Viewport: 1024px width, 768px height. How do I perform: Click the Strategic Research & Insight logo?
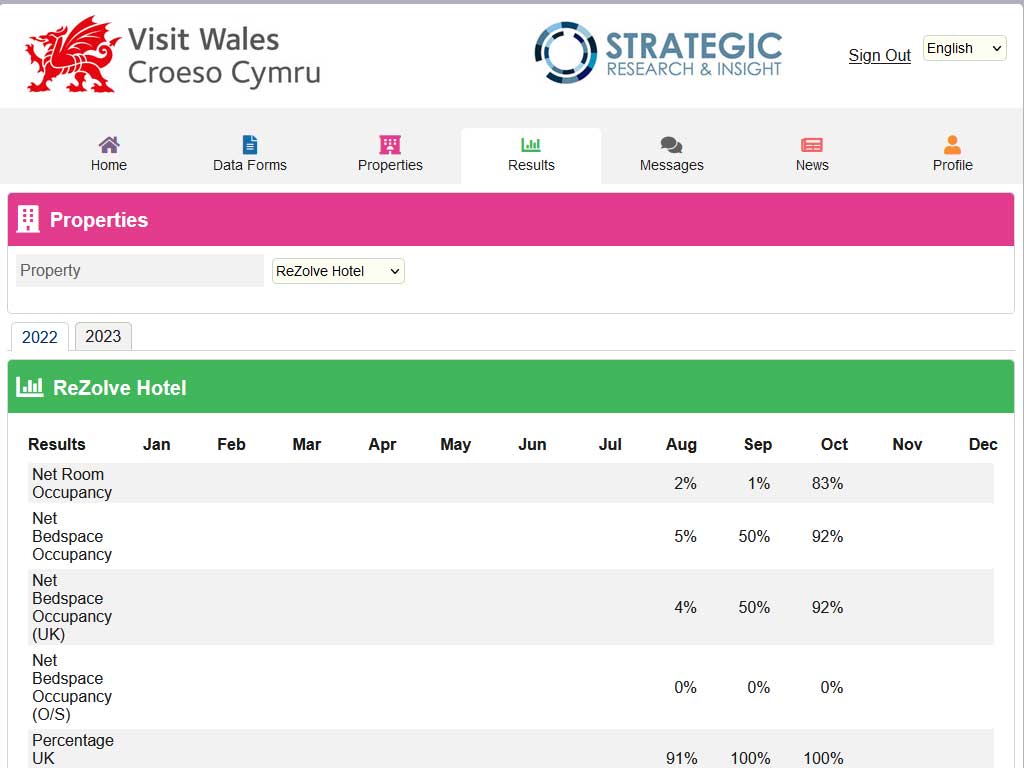[658, 52]
